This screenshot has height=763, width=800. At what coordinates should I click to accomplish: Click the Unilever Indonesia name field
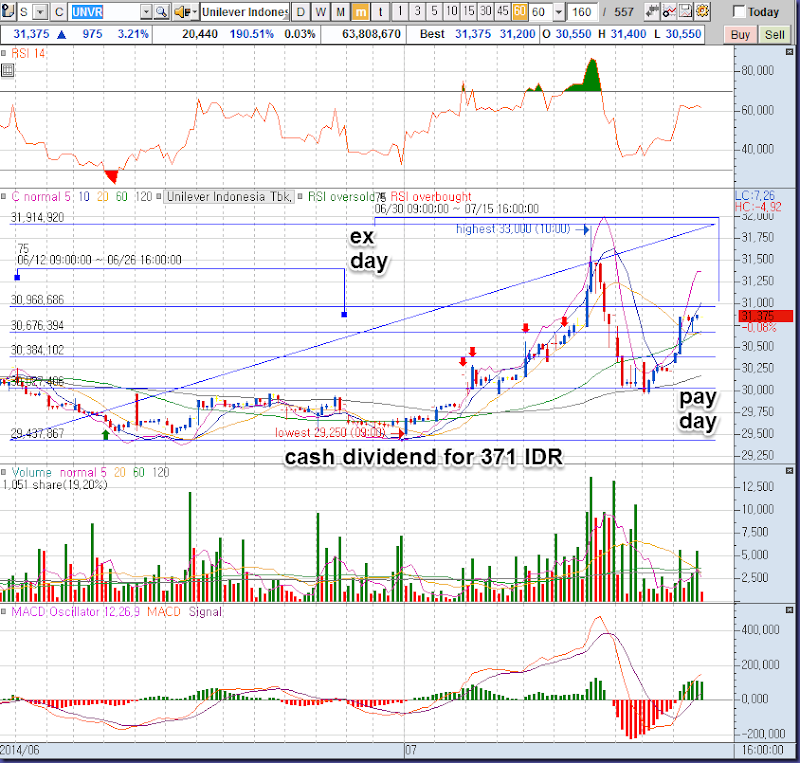coord(245,12)
